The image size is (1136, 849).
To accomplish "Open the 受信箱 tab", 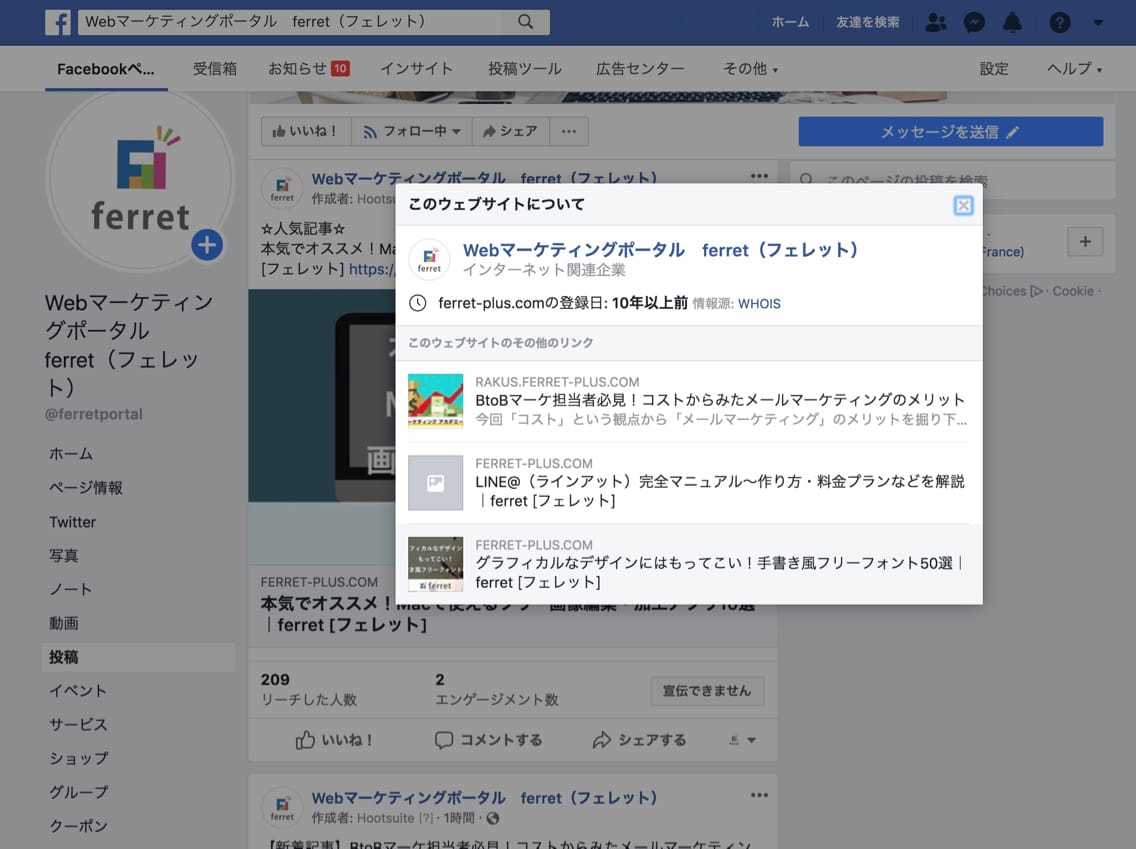I will point(214,69).
